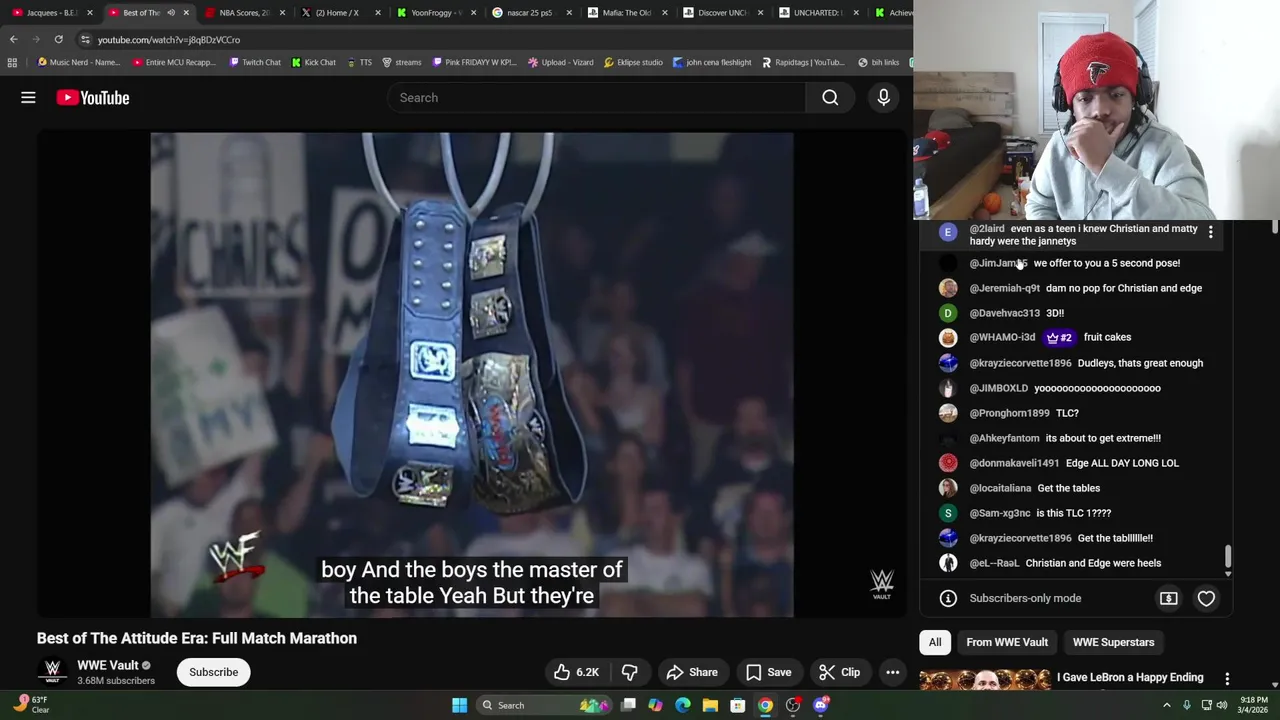Reload the page
Viewport: 1280px width, 720px height.
(58, 39)
